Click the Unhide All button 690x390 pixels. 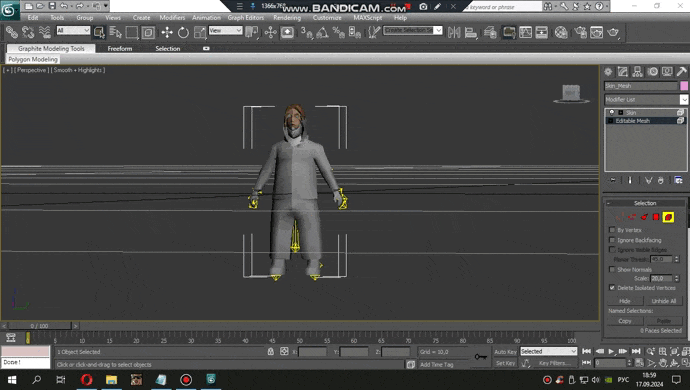[x=664, y=301]
